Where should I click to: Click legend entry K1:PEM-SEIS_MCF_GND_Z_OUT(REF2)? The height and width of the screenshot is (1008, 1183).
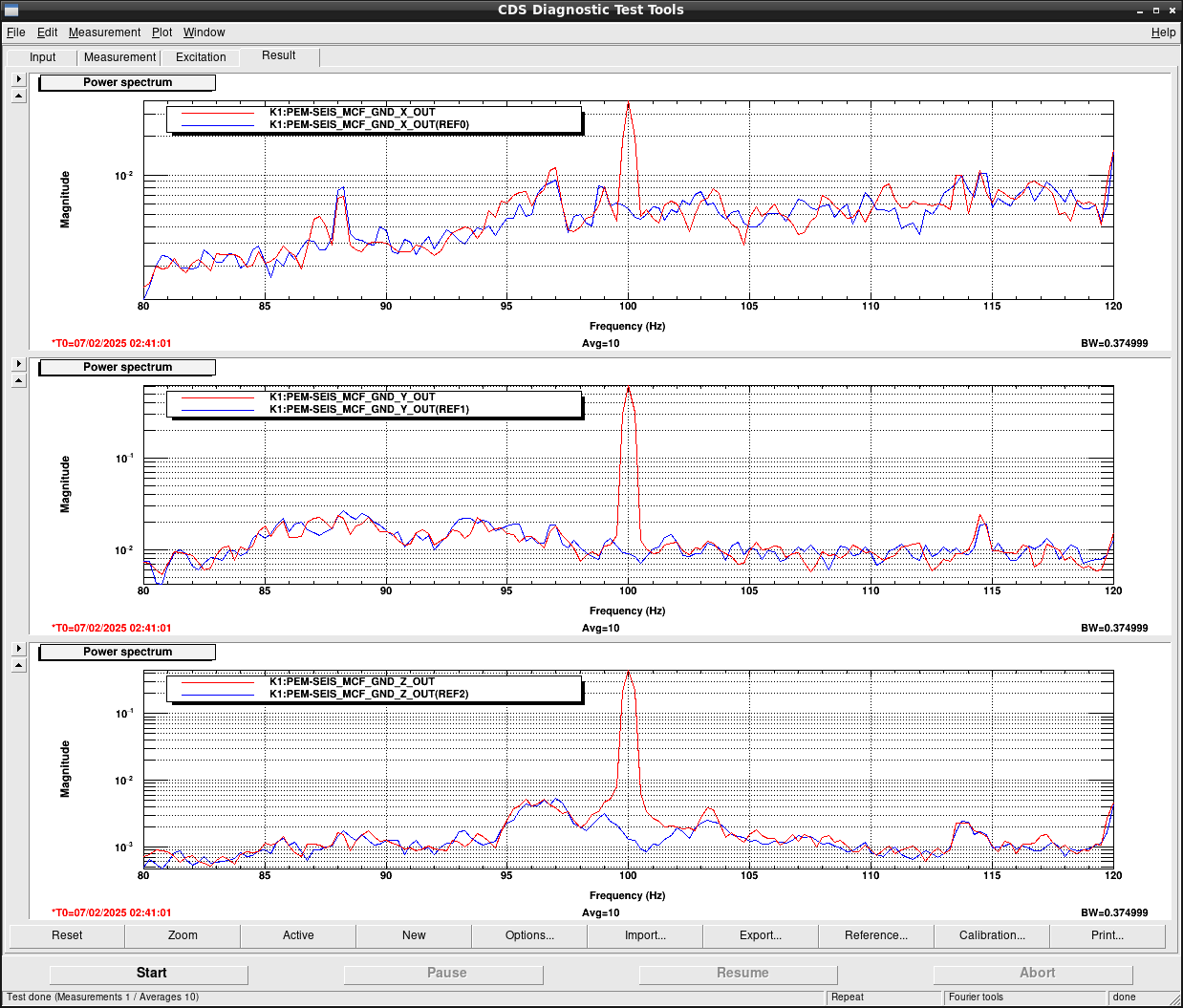369,694
